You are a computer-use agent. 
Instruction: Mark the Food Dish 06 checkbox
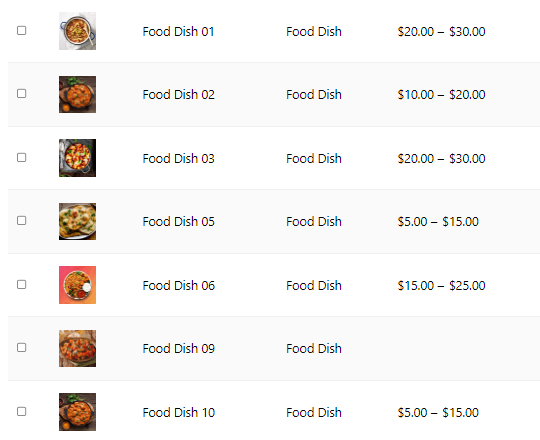pos(21,284)
